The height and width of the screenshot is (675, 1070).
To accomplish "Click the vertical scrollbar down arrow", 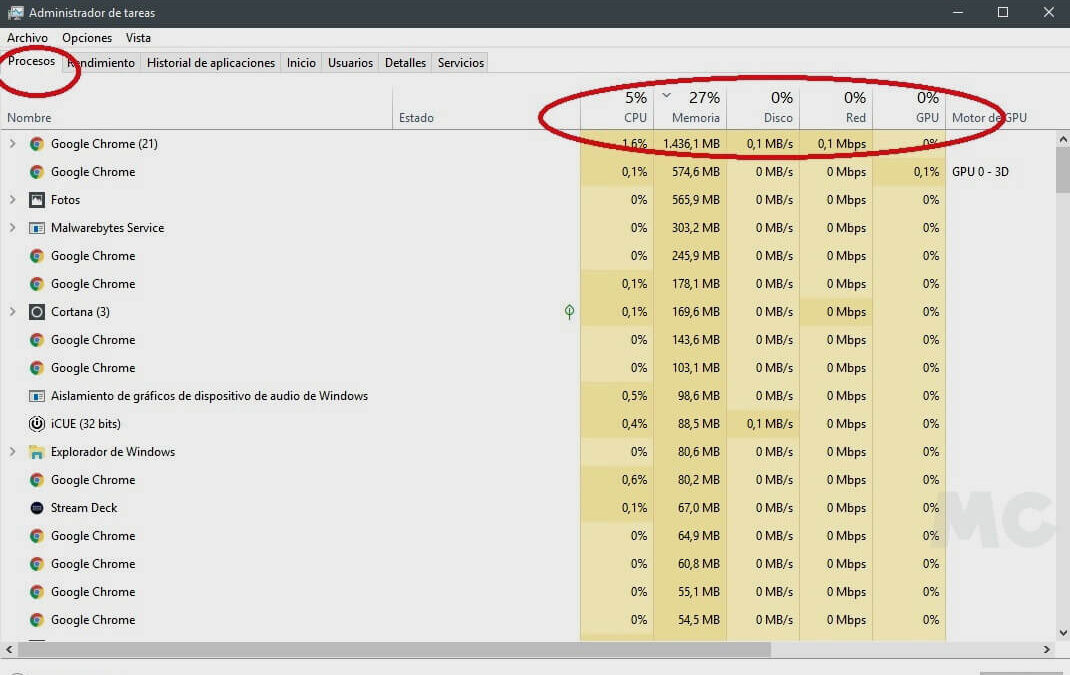I will [x=1062, y=632].
